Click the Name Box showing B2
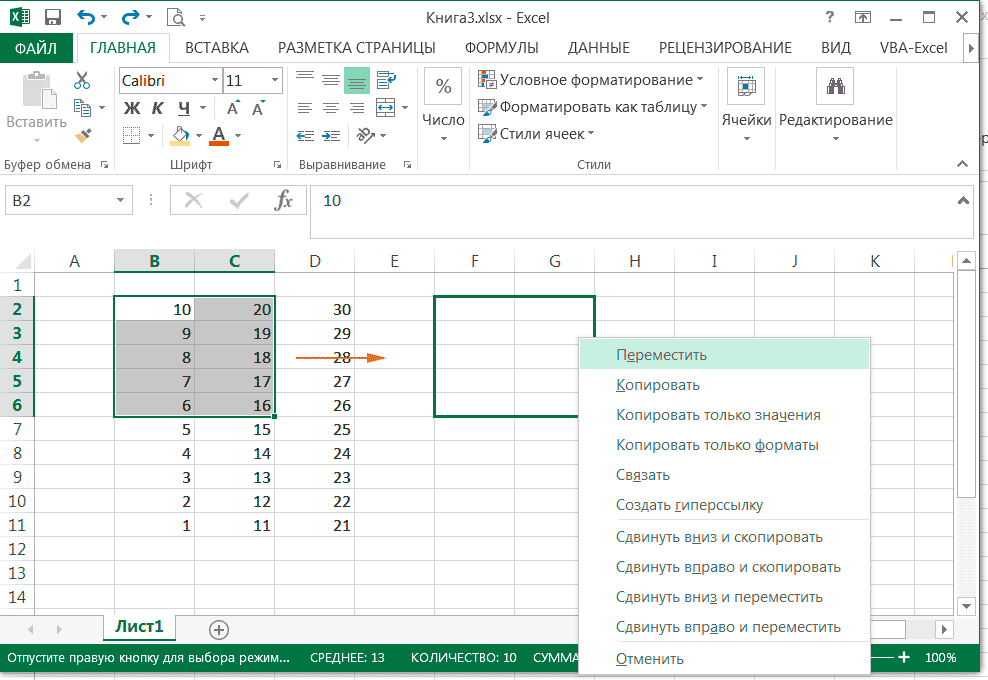The height and width of the screenshot is (680, 988). click(58, 201)
